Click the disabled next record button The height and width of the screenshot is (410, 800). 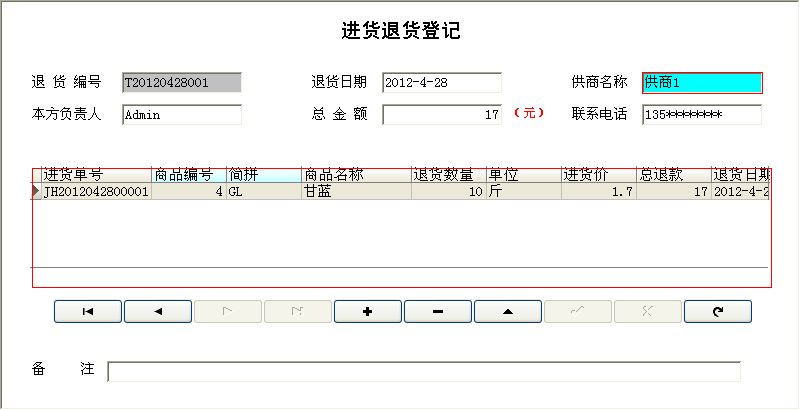pyautogui.click(x=228, y=311)
